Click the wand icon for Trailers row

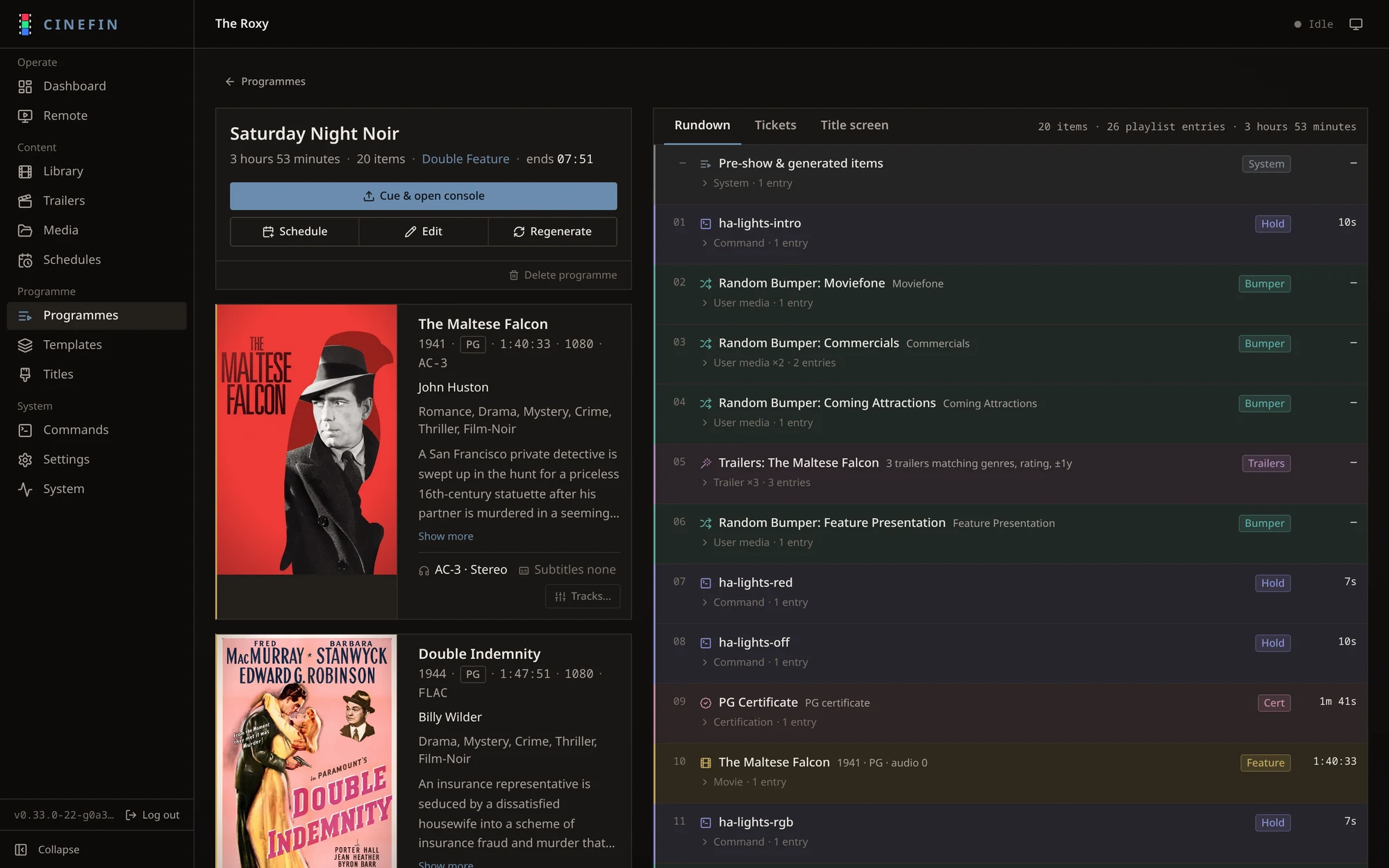tap(706, 463)
